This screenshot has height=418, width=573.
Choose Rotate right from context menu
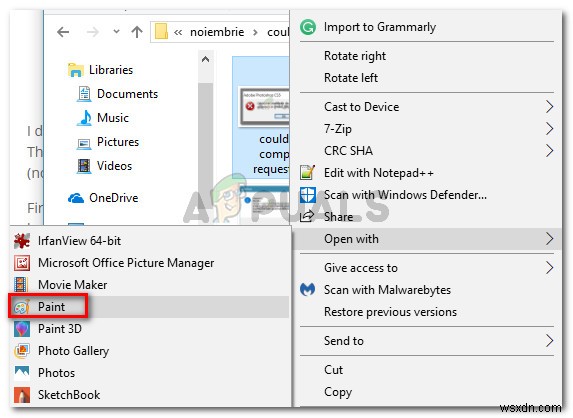tap(355, 56)
